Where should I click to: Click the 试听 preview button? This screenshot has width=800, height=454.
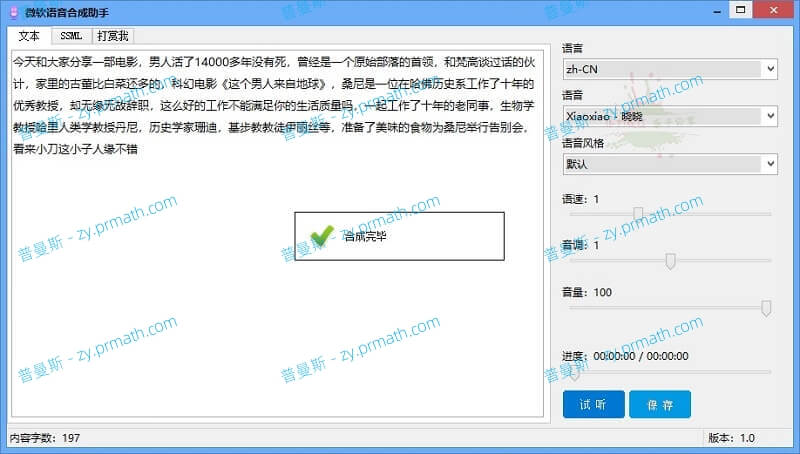(593, 405)
